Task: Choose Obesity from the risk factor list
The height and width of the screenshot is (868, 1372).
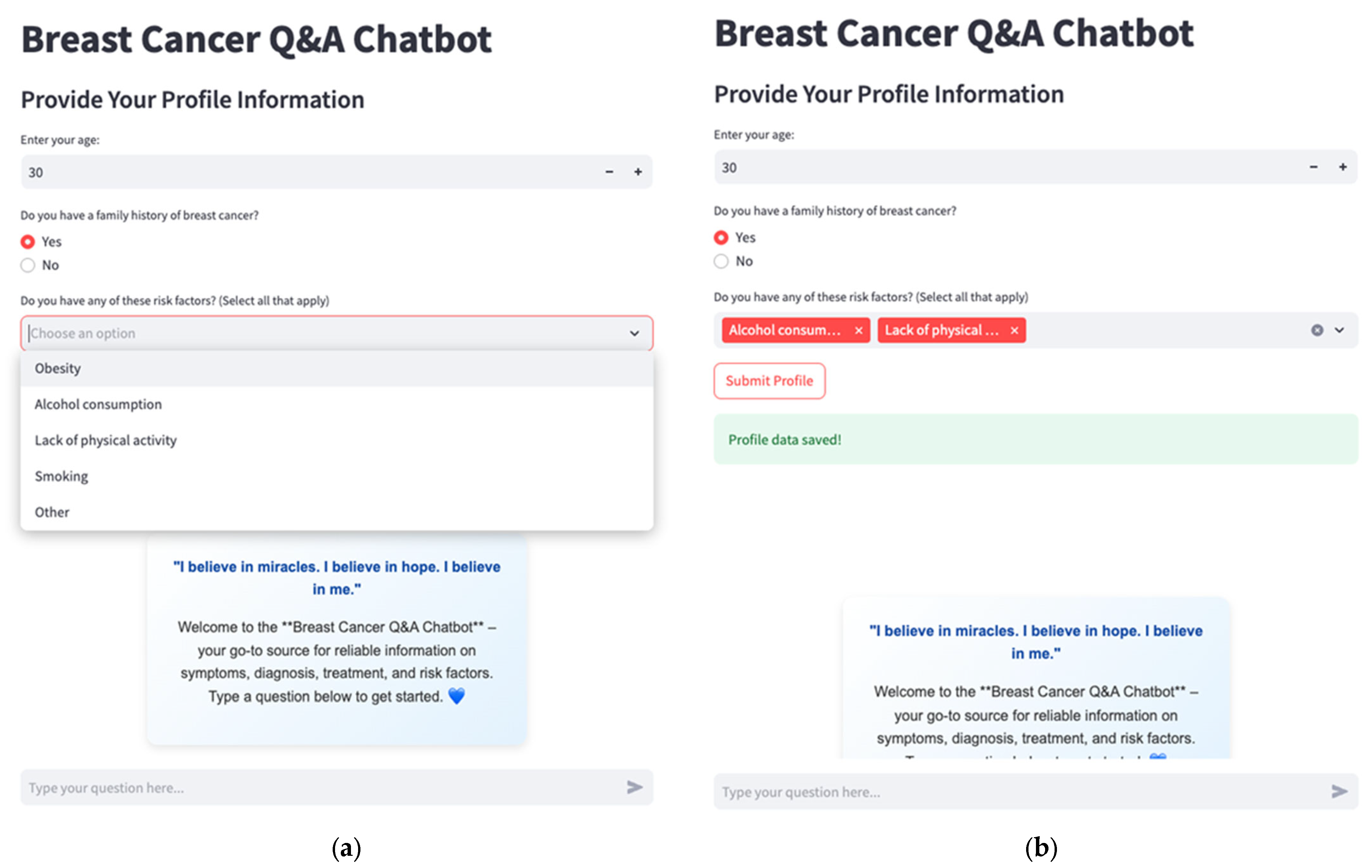Action: pos(58,368)
